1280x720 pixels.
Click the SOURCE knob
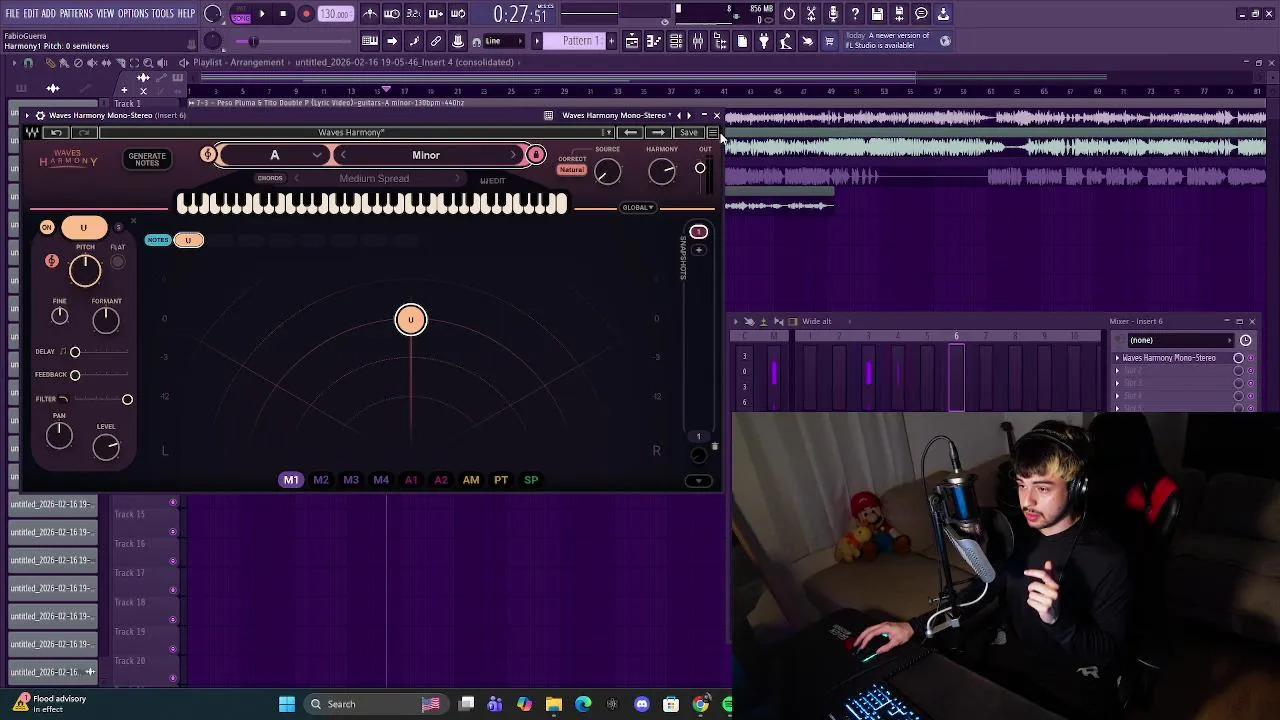607,172
